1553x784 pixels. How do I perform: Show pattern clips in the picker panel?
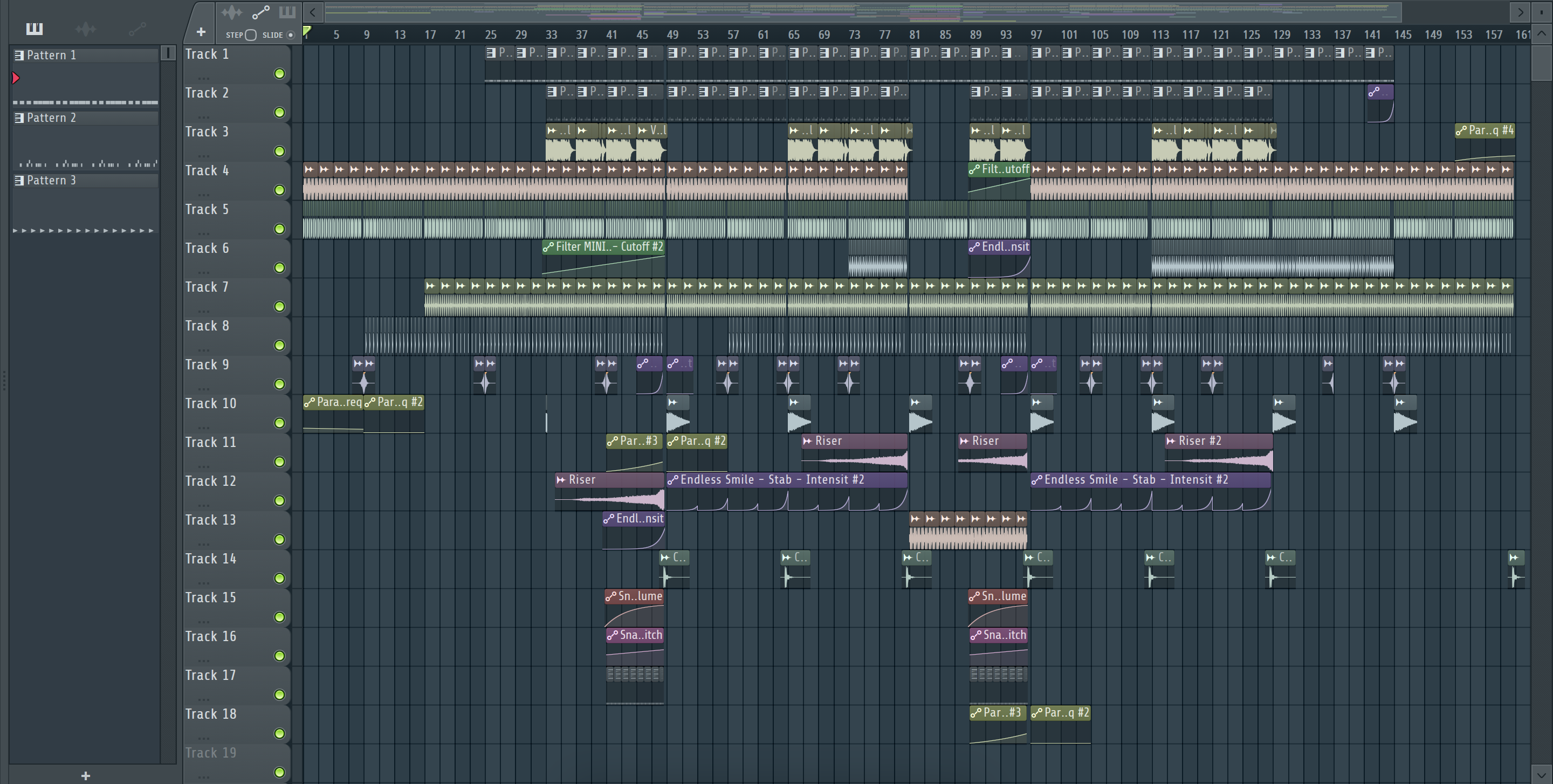(x=35, y=29)
